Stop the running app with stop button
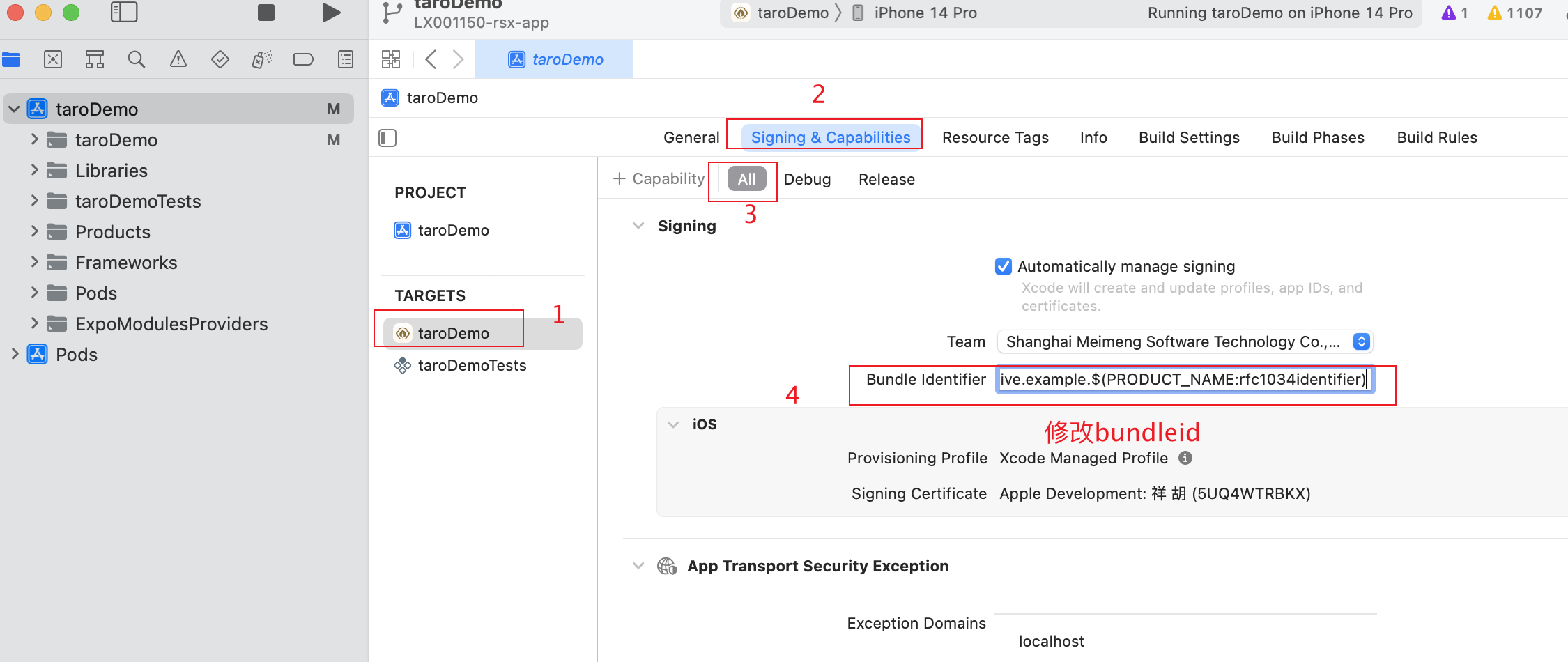 [266, 13]
